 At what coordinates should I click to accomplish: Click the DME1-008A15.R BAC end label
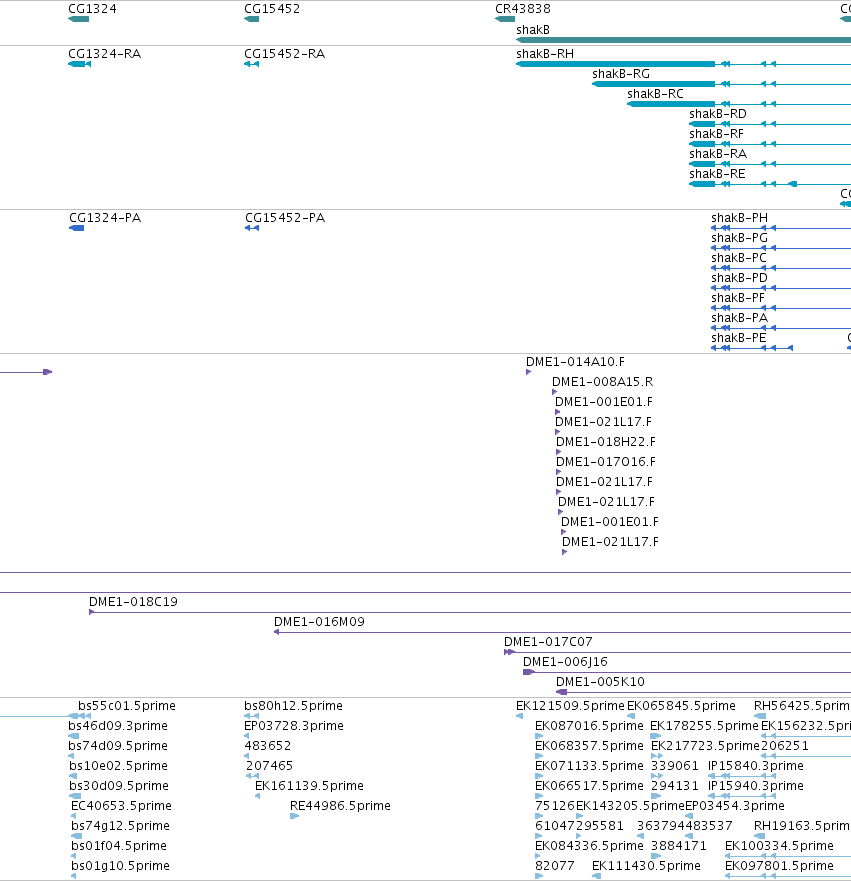(603, 382)
